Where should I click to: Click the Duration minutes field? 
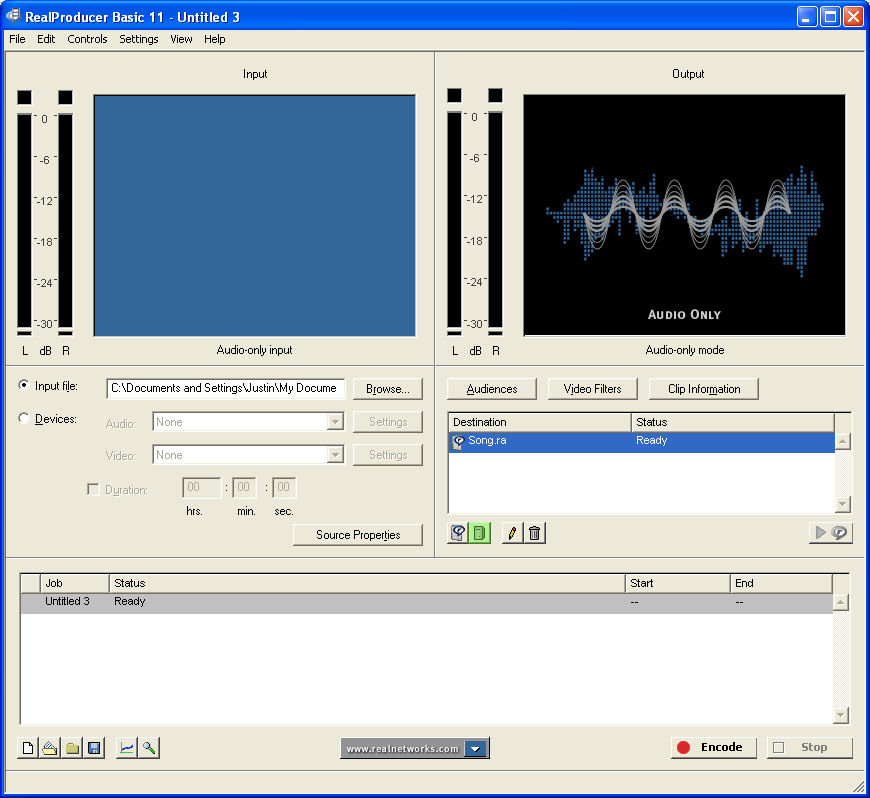point(244,487)
